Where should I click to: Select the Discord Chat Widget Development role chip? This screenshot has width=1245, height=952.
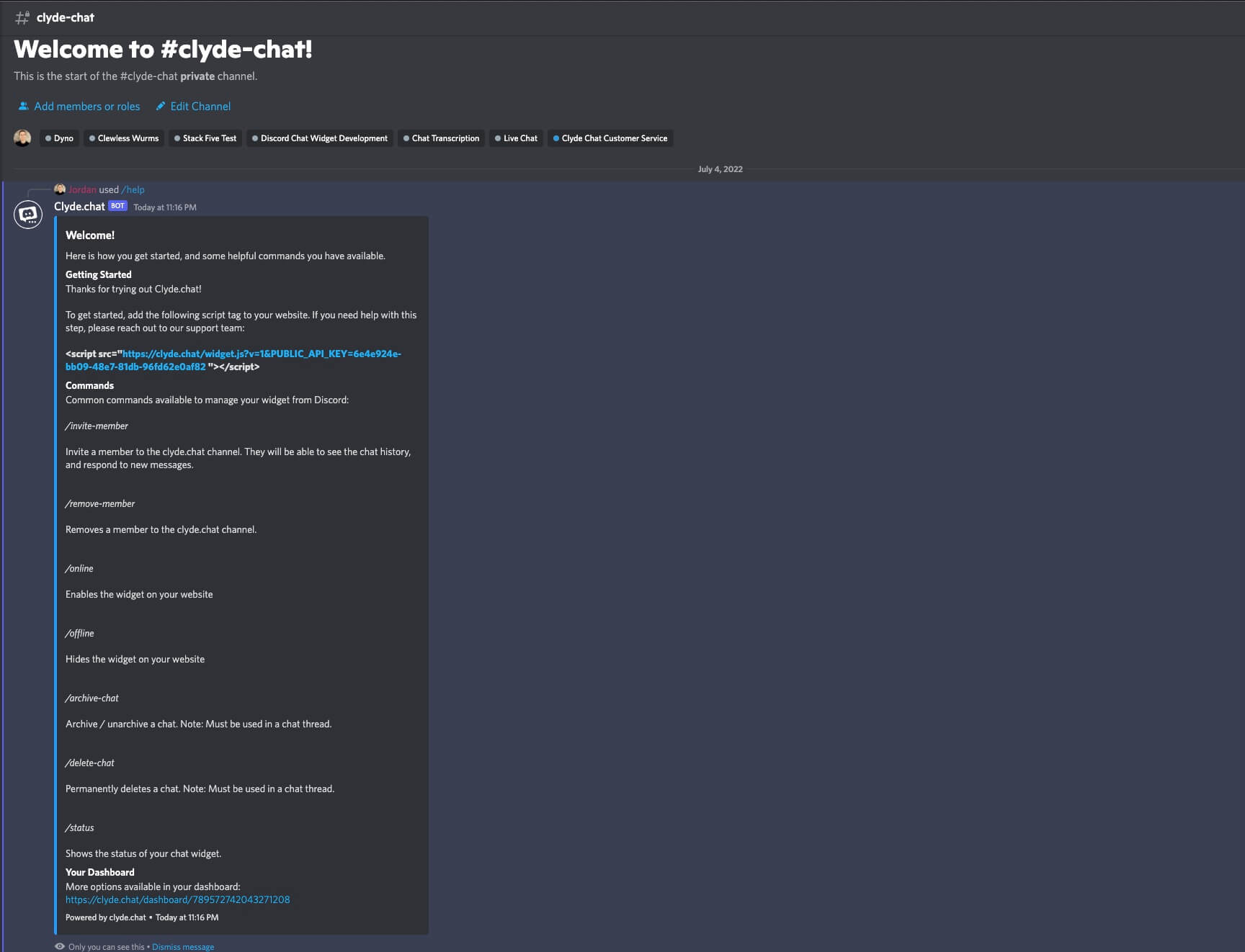pyautogui.click(x=320, y=138)
